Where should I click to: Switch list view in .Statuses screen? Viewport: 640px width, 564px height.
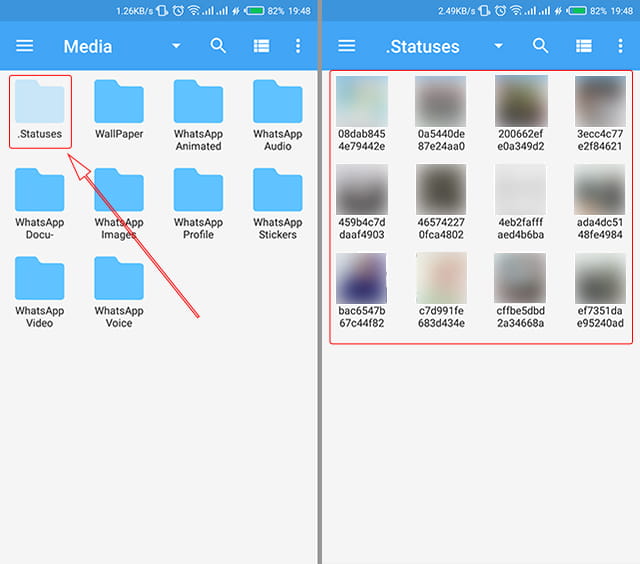(584, 46)
